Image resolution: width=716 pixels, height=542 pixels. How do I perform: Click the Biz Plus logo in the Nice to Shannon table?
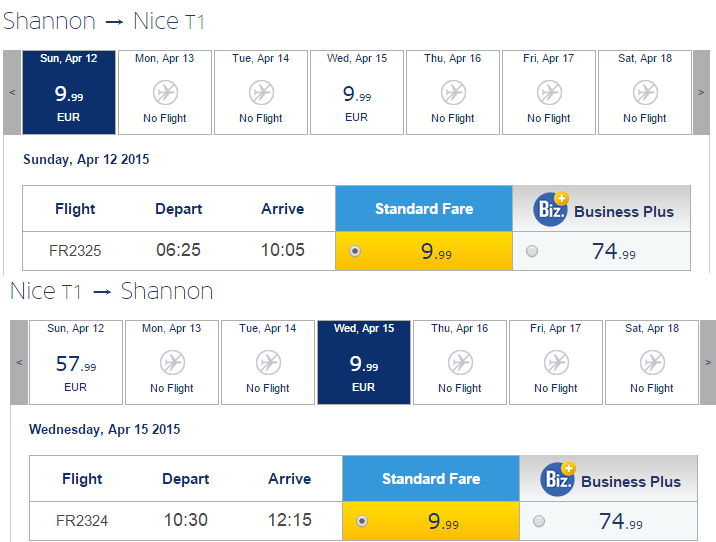click(558, 479)
